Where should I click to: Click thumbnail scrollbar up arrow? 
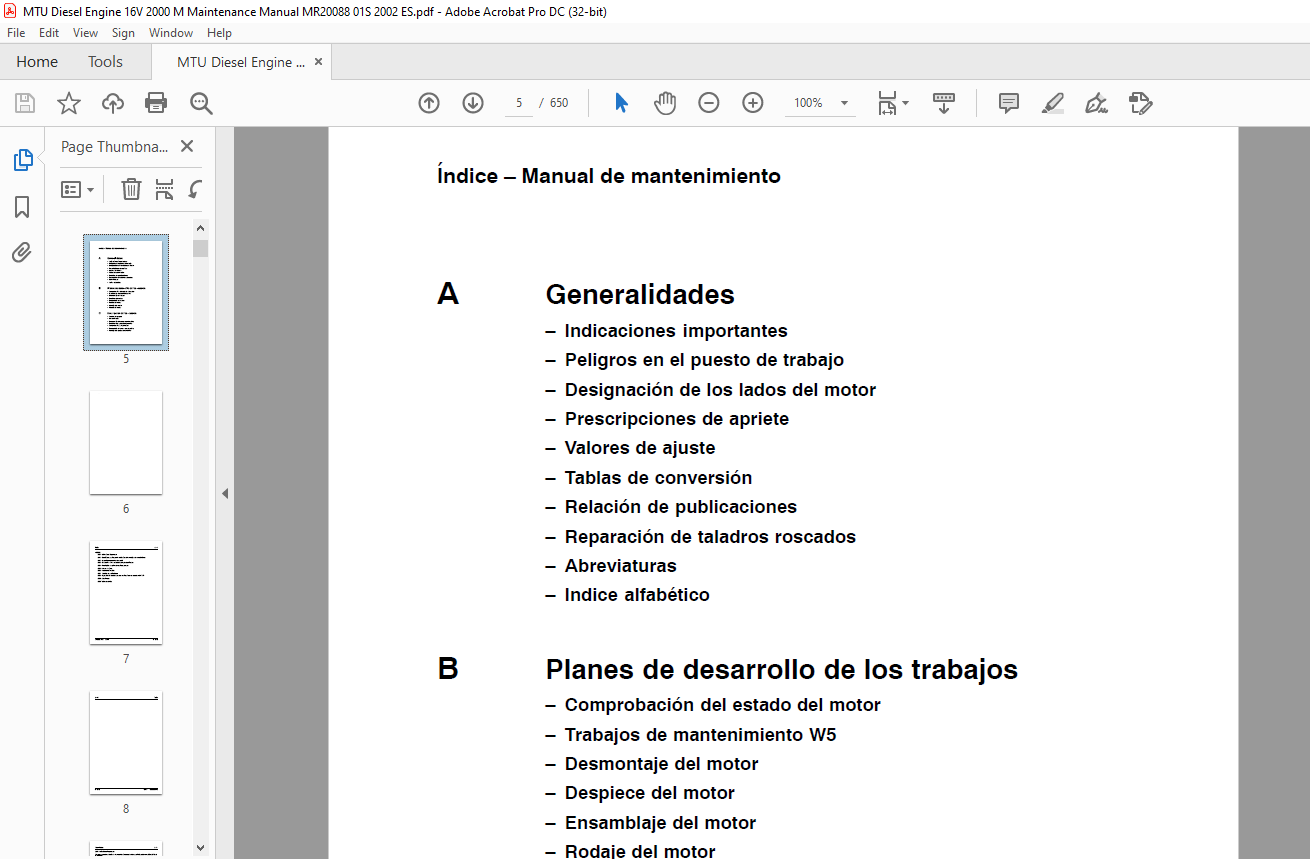(x=201, y=228)
